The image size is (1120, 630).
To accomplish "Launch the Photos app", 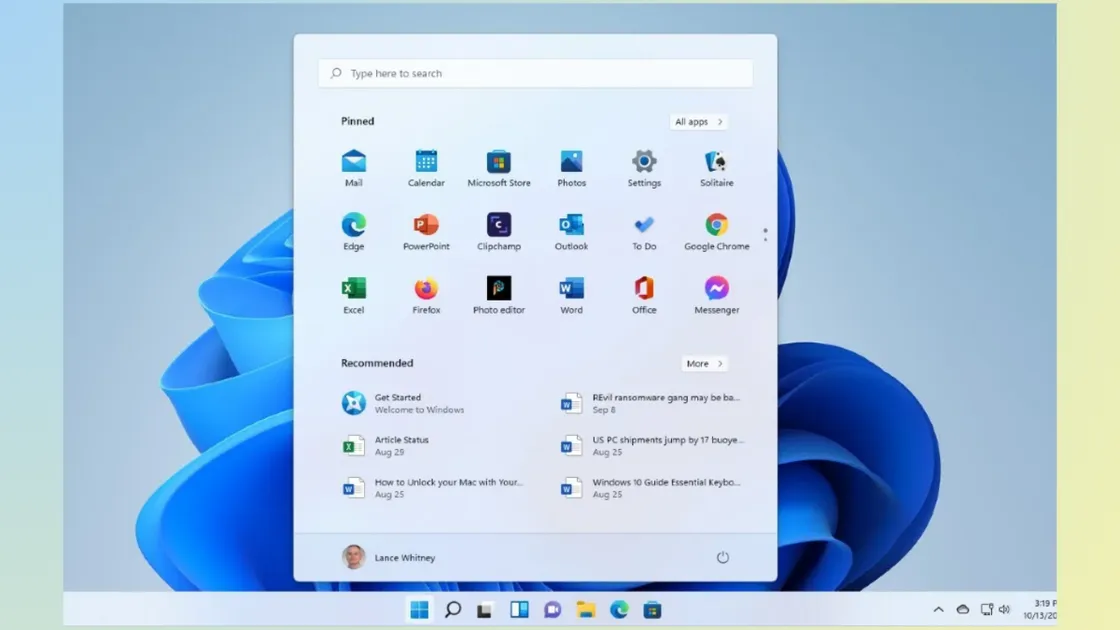I will click(x=571, y=165).
